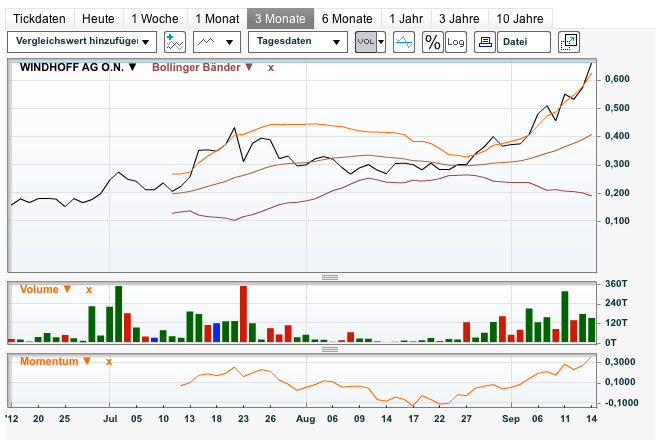Image resolution: width=658 pixels, height=440 pixels.
Task: Select the 1 Jahr tab
Action: (406, 19)
